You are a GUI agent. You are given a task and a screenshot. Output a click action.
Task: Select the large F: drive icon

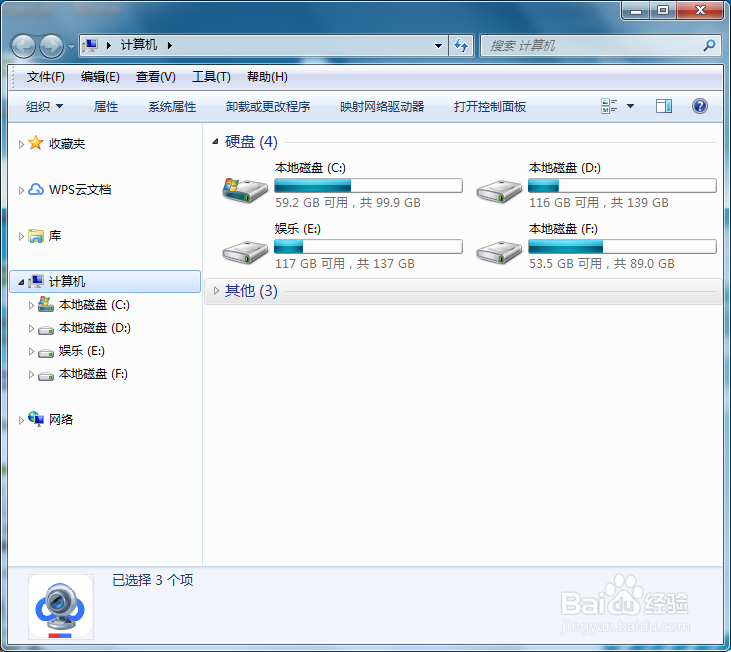point(499,252)
